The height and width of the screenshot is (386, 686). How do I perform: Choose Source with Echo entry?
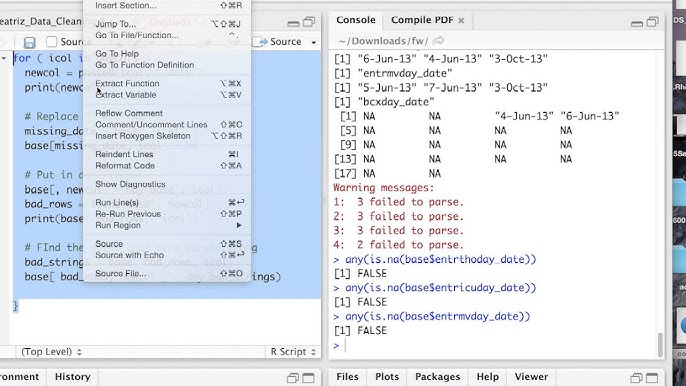(x=167, y=255)
